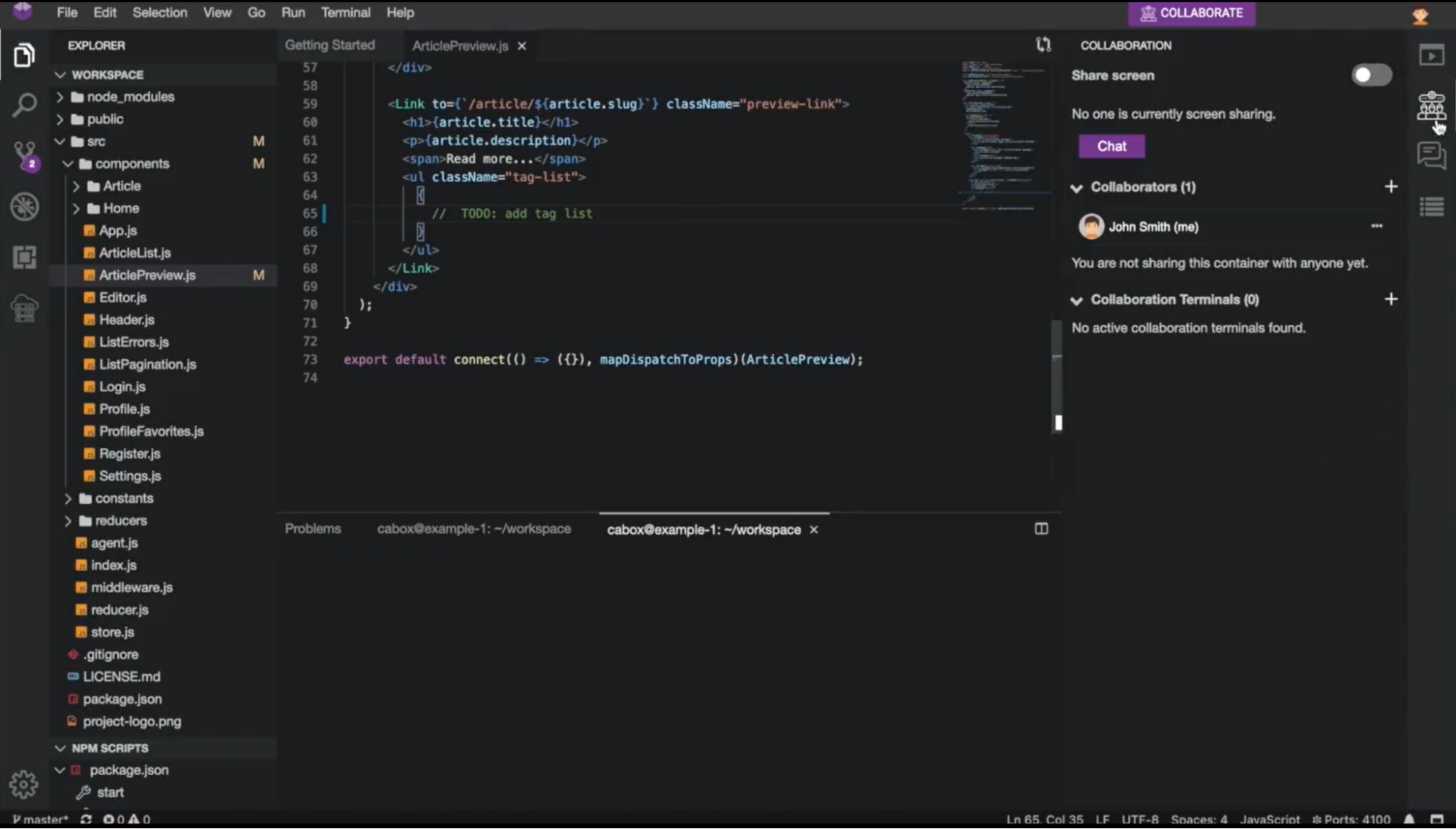Click the purple COLLABORATE button
1456x829 pixels.
tap(1191, 13)
